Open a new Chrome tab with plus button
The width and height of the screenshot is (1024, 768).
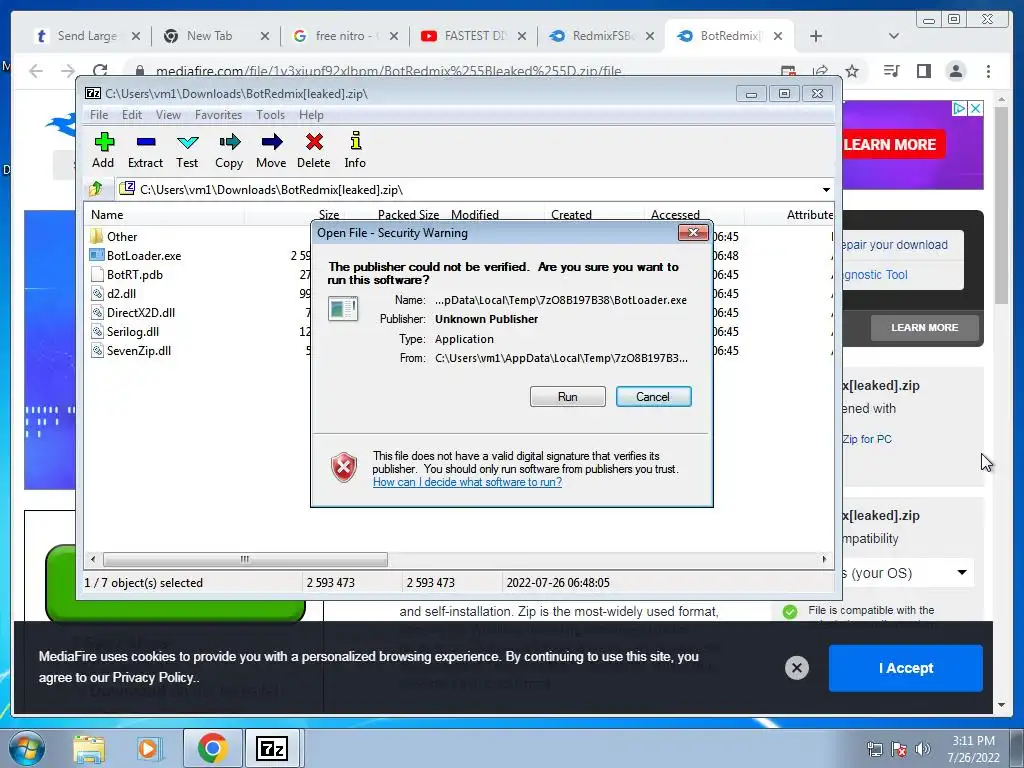[816, 36]
